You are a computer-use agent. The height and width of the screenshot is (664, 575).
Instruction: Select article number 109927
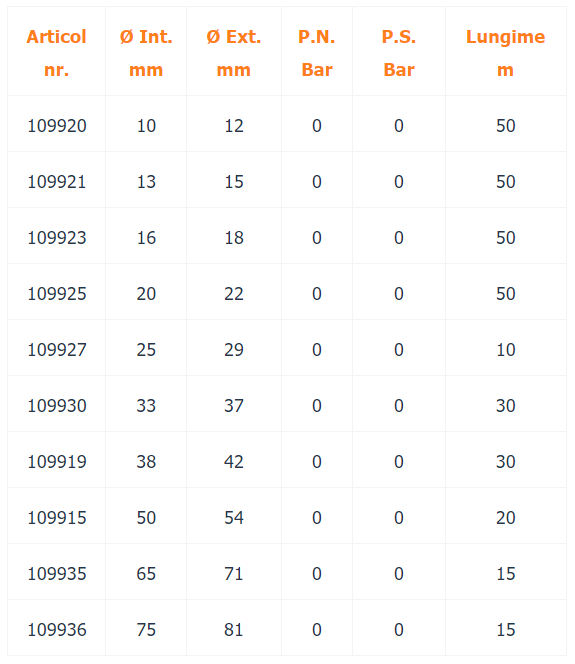pos(57,349)
